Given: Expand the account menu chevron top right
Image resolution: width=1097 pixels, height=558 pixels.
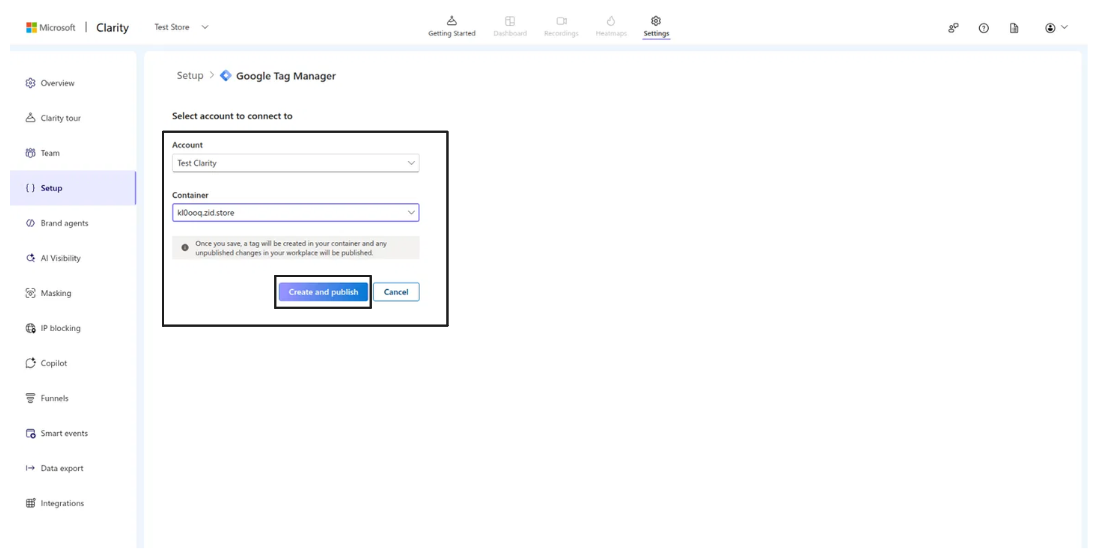Looking at the screenshot, I should (x=1065, y=27).
